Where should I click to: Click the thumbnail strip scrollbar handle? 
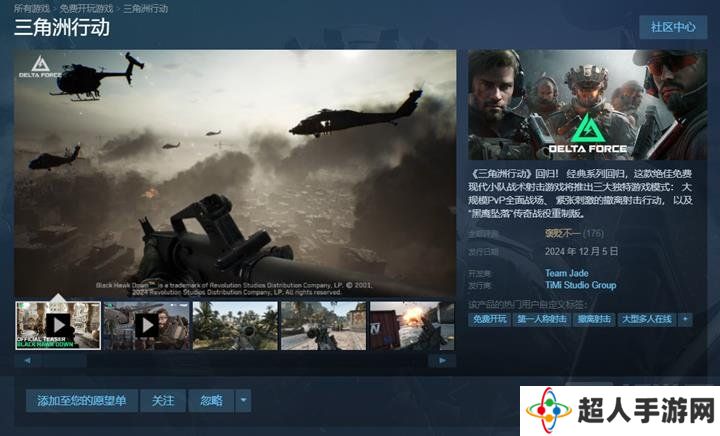point(64,361)
